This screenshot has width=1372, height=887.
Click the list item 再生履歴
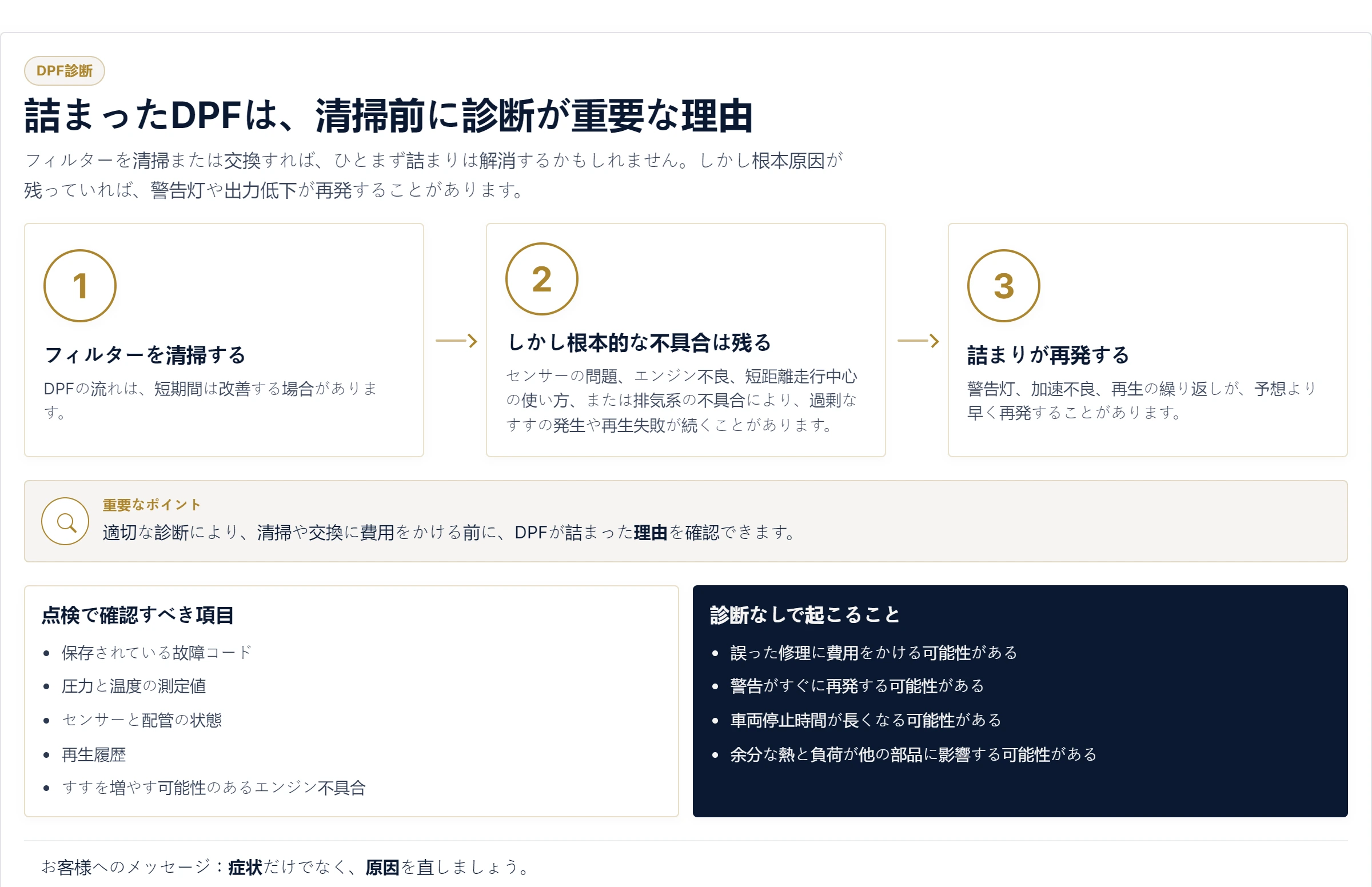[x=94, y=754]
